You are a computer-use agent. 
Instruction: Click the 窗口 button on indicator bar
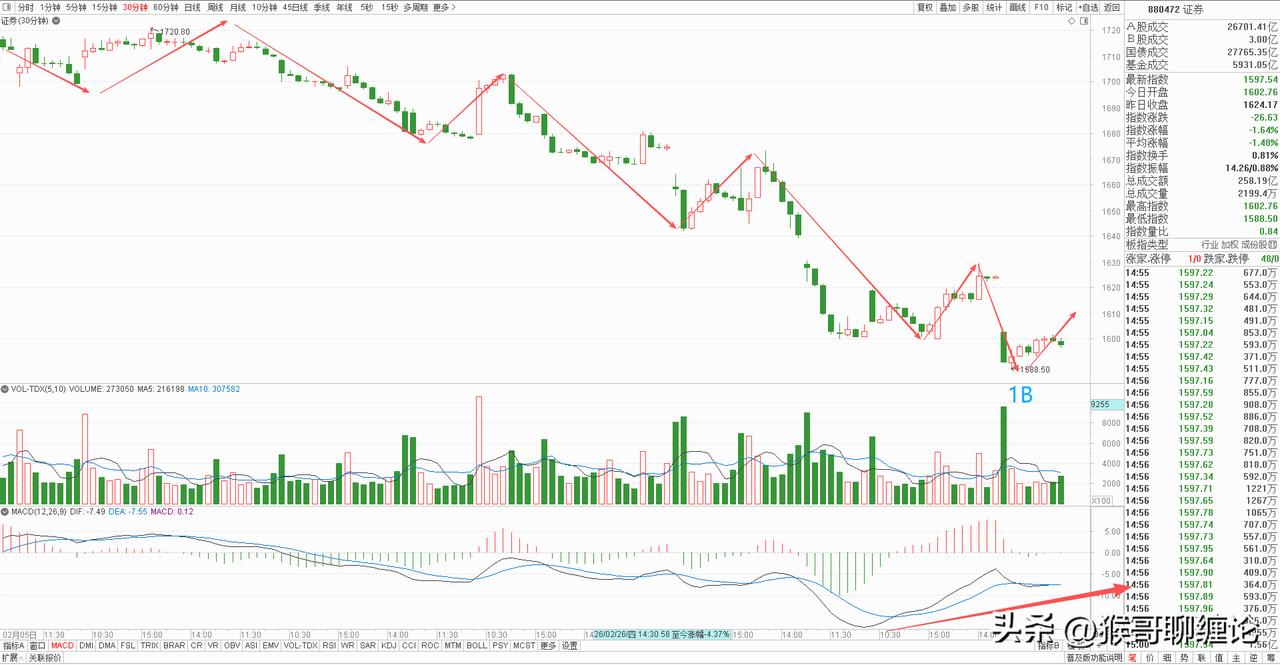[37, 645]
